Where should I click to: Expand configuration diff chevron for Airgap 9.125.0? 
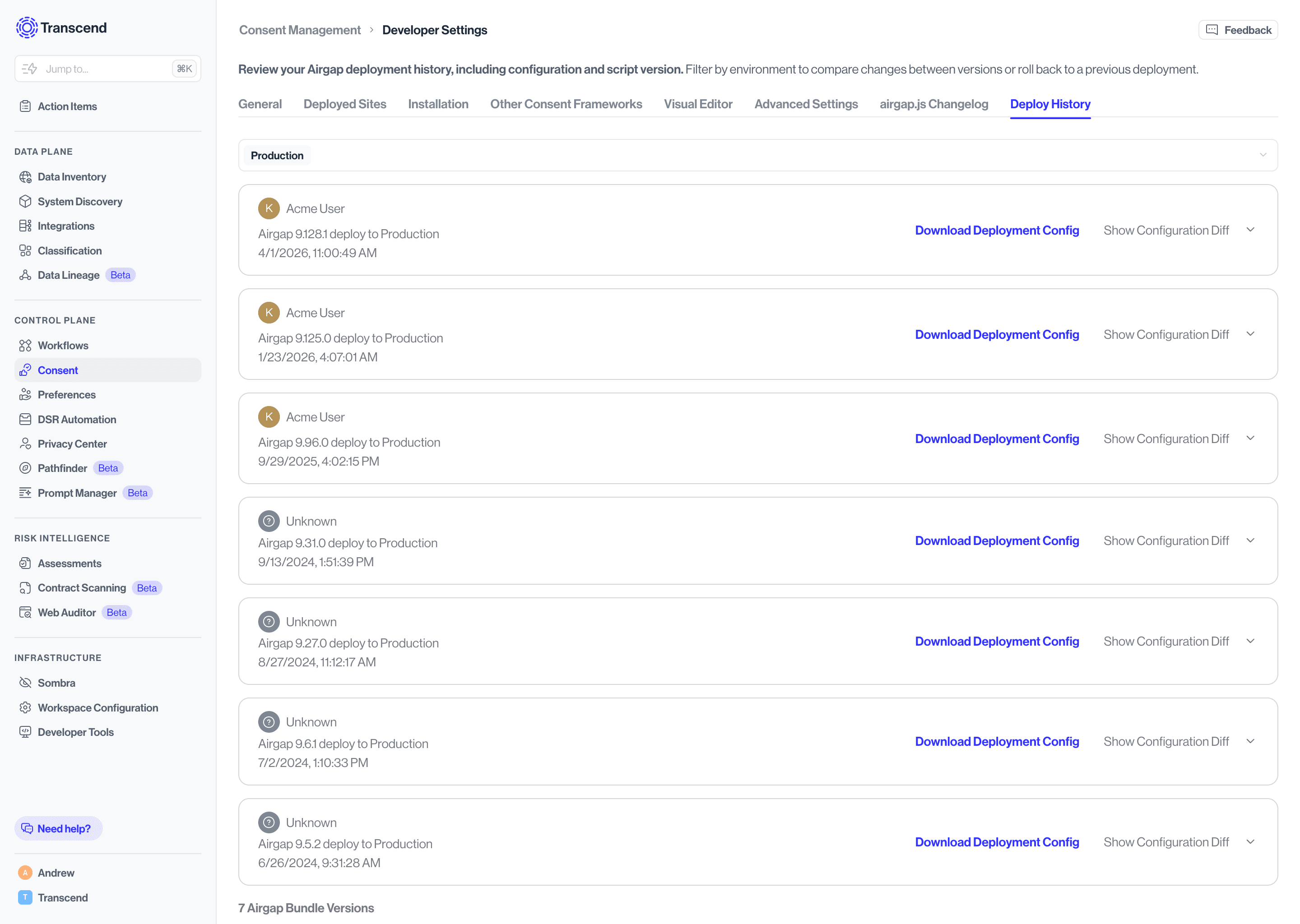(x=1250, y=334)
